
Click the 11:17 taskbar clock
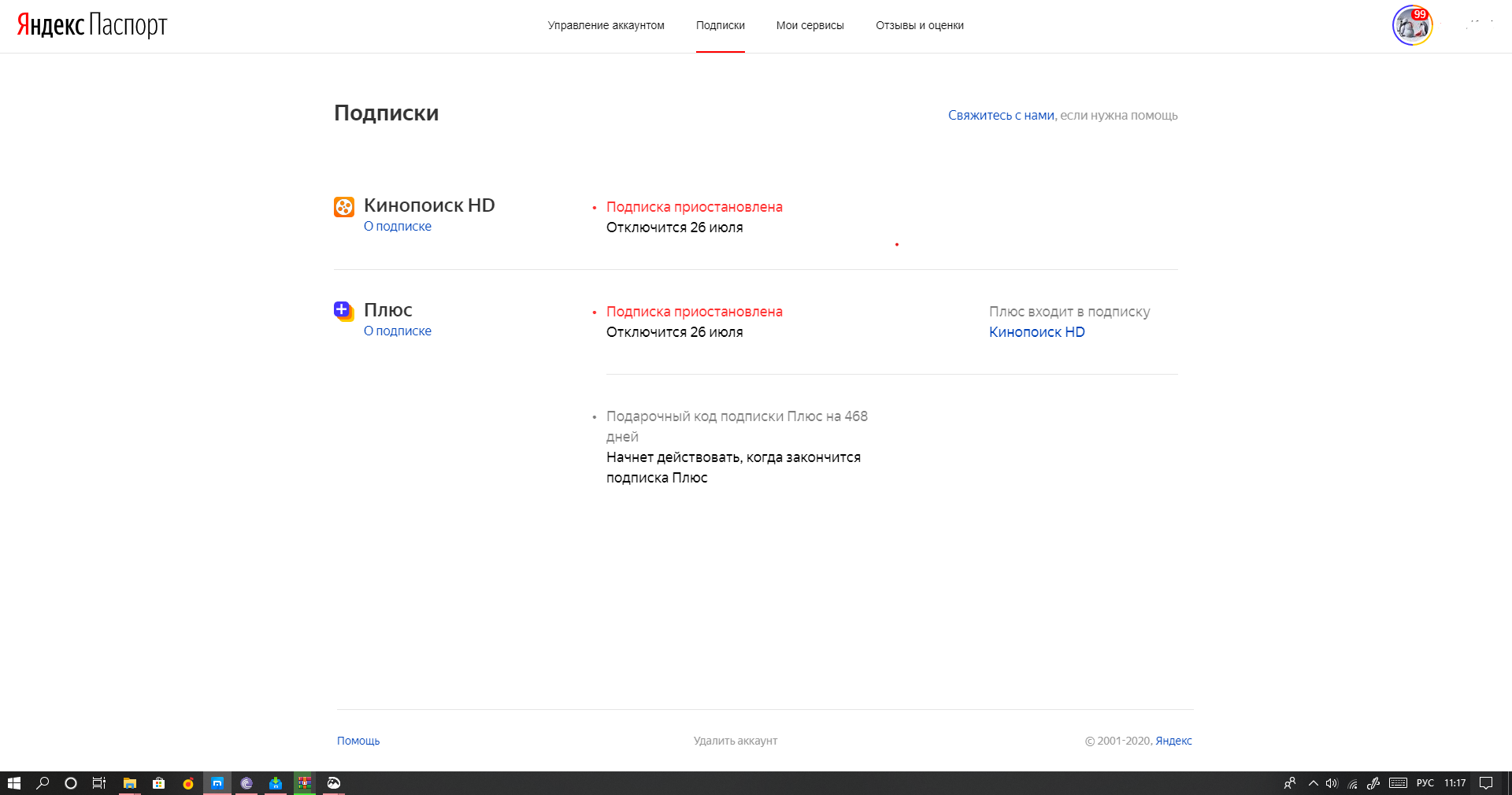pos(1455,783)
